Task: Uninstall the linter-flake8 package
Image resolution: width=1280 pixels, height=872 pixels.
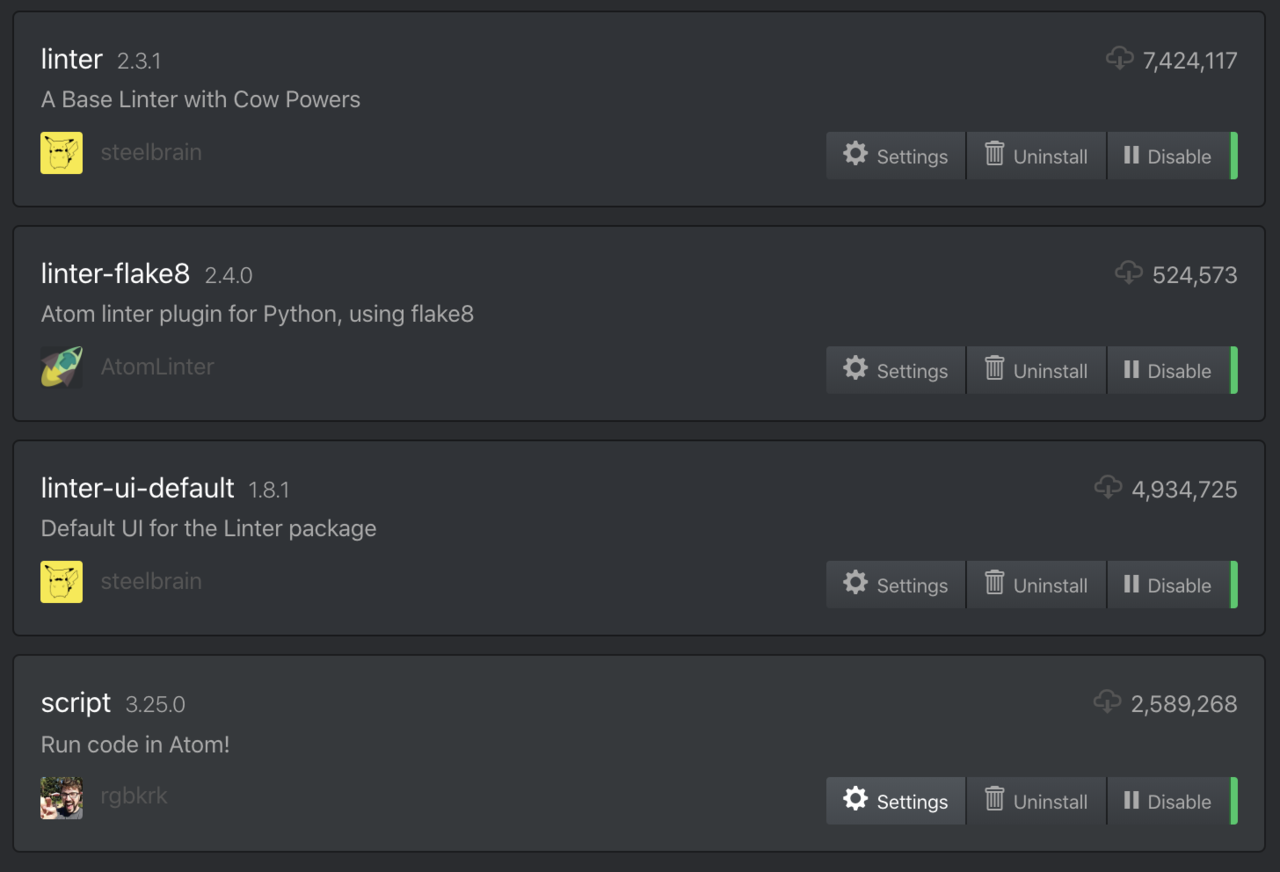Action: (x=1036, y=371)
